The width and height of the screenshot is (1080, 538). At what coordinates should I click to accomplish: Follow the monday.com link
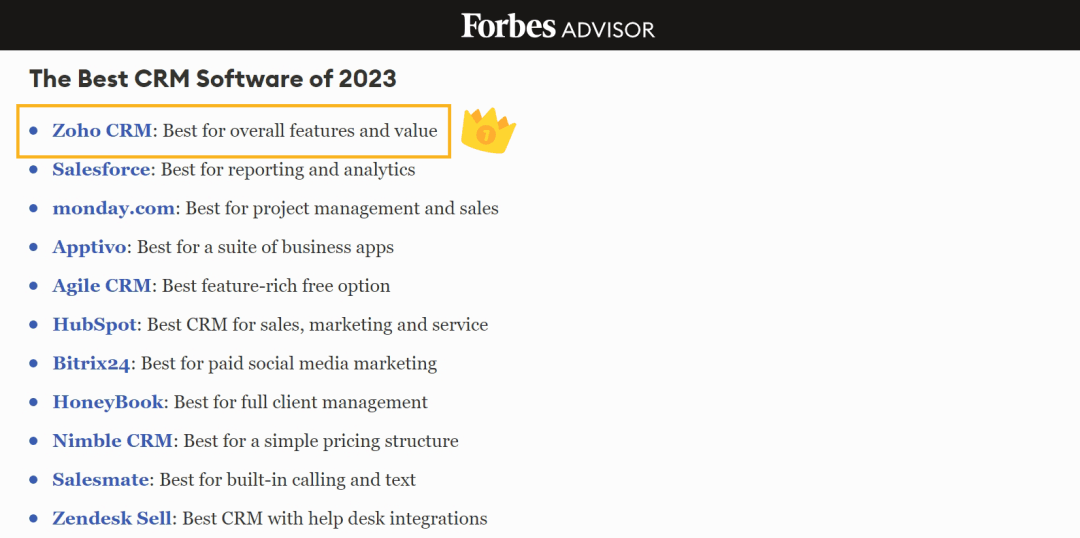114,209
